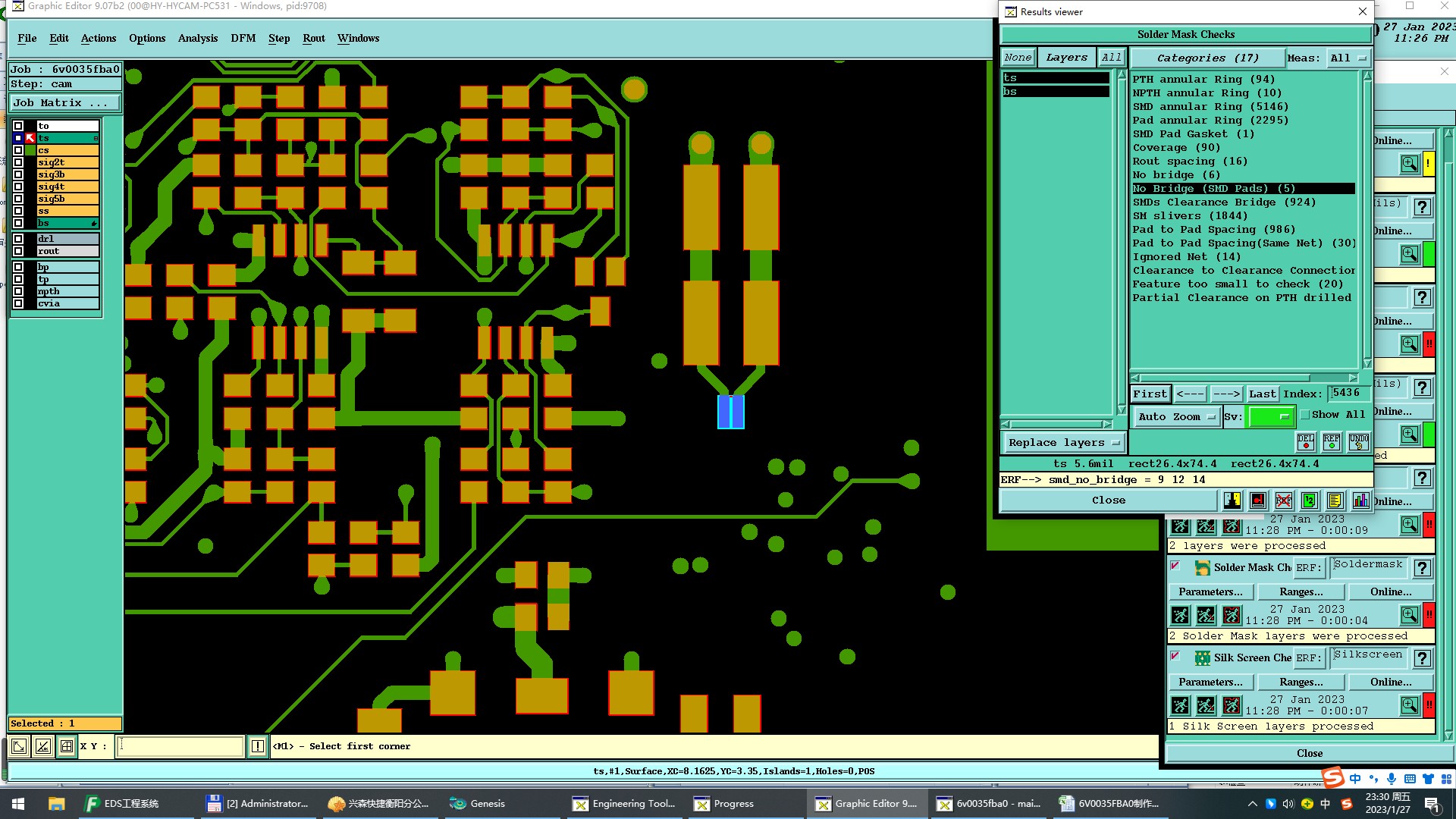The height and width of the screenshot is (819, 1456).
Task: Expand the Replace layers dropdown
Action: pyautogui.click(x=1063, y=442)
